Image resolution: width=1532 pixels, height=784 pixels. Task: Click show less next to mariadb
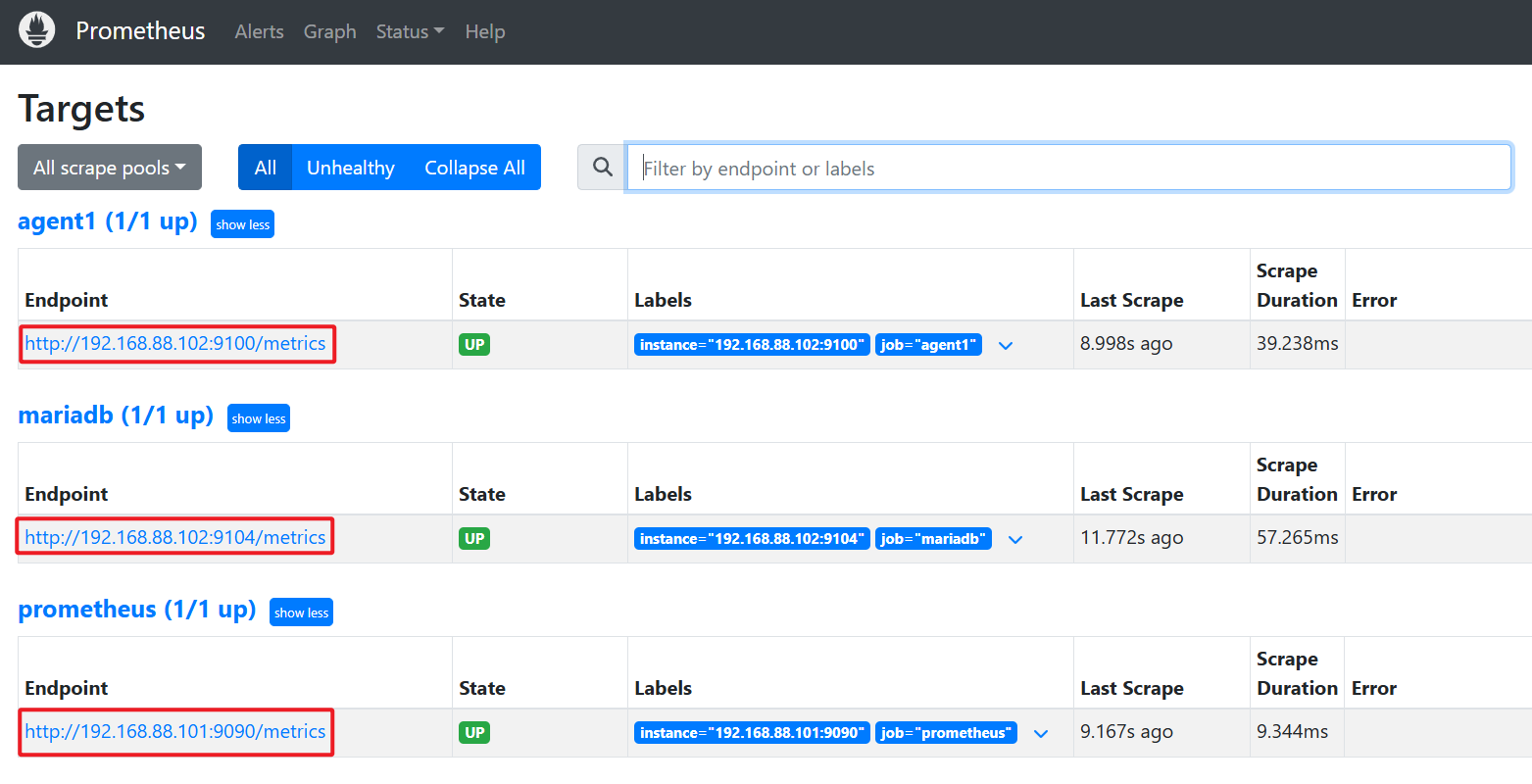point(259,418)
